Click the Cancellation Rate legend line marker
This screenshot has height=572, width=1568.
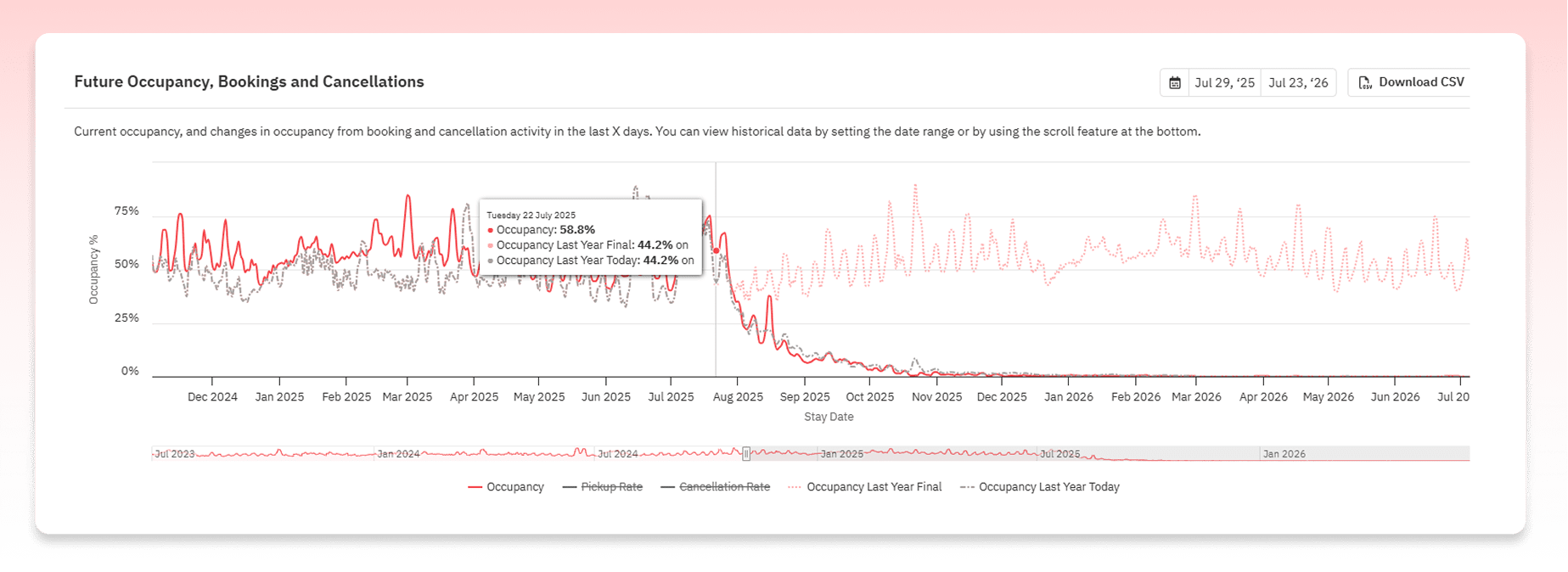[x=667, y=487]
